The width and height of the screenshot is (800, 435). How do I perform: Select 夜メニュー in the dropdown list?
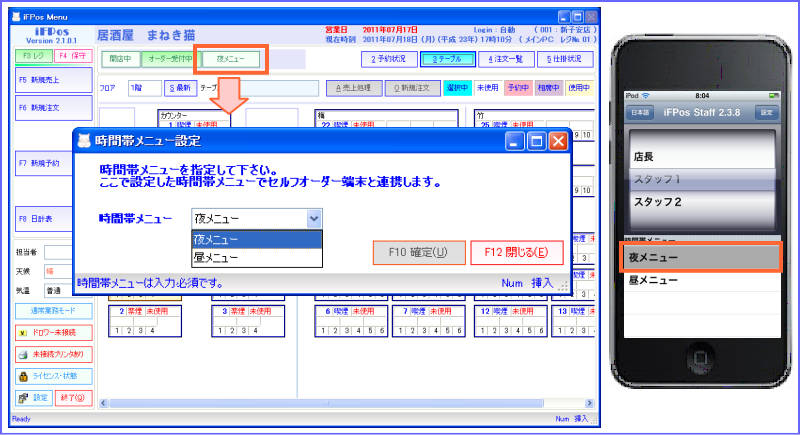256,240
